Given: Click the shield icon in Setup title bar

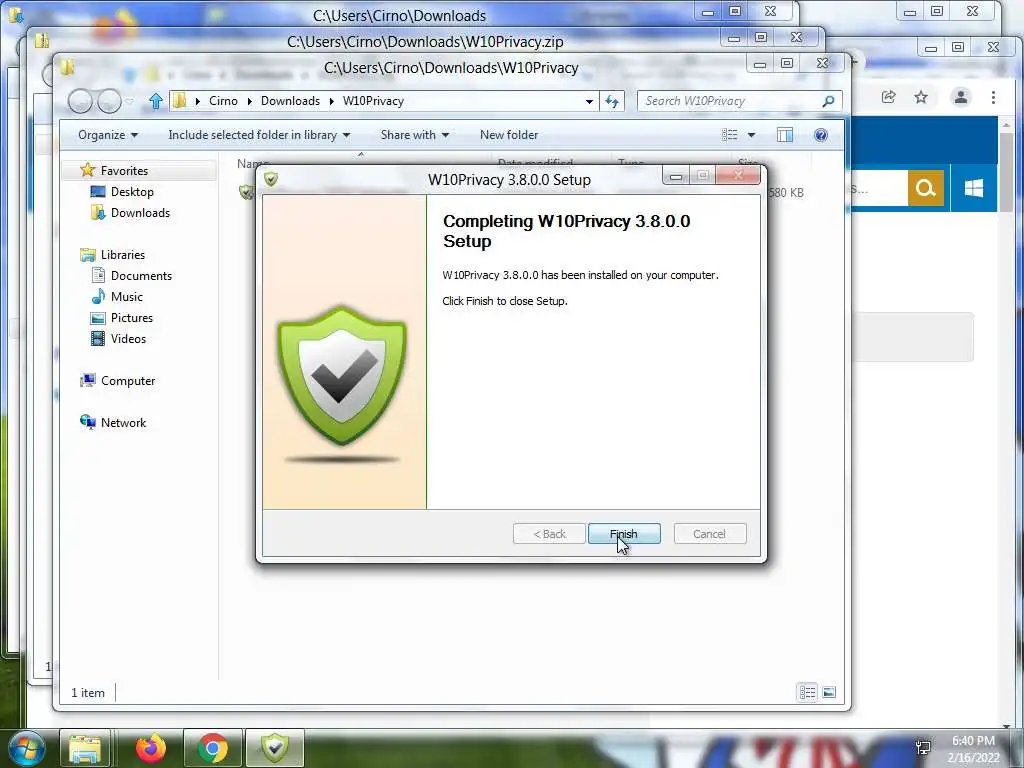Looking at the screenshot, I should click(271, 179).
